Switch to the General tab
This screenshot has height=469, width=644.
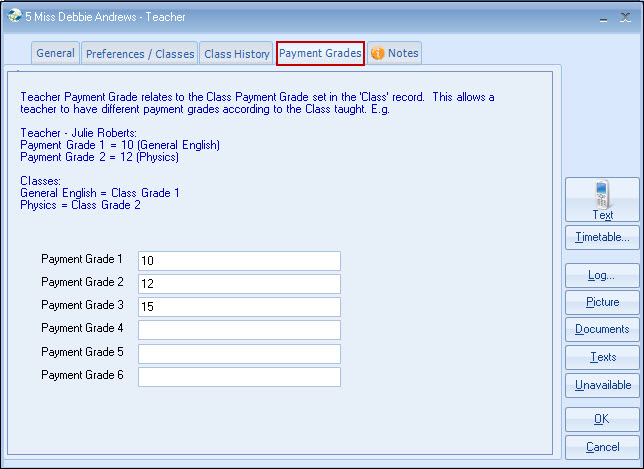[55, 53]
